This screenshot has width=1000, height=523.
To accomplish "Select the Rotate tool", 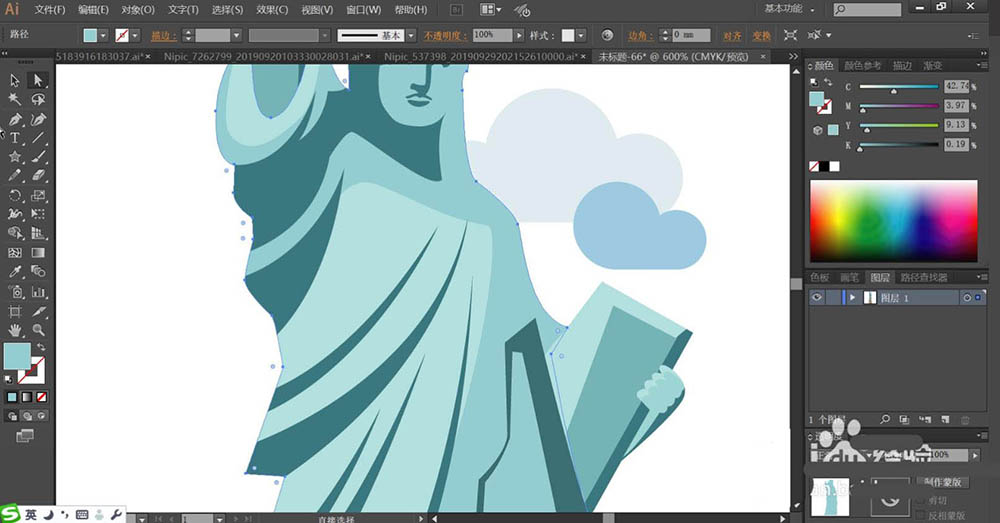I will tap(15, 195).
